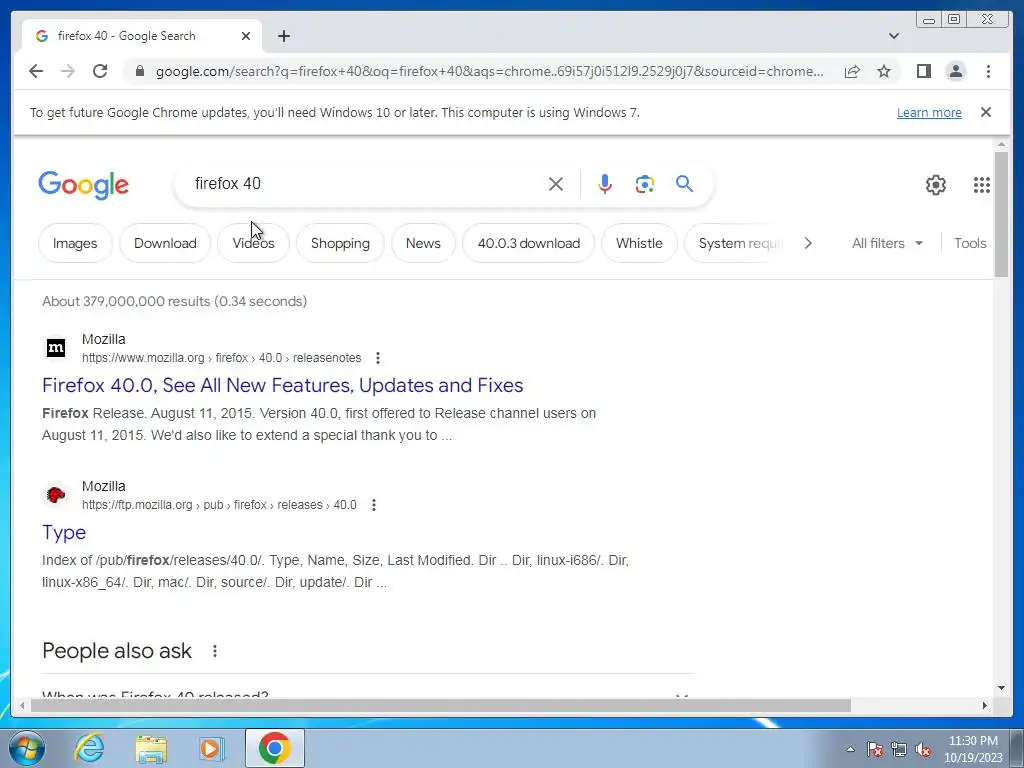Open the Learn more link
This screenshot has height=768, width=1024.
(929, 113)
